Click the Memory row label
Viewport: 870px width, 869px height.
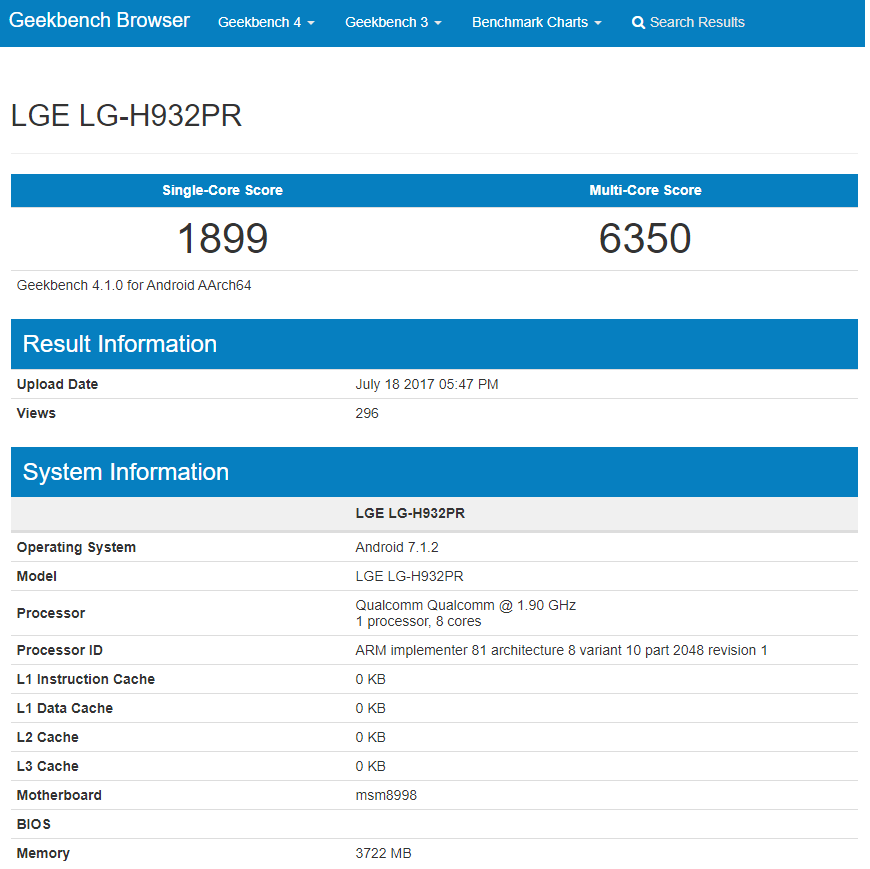(43, 853)
